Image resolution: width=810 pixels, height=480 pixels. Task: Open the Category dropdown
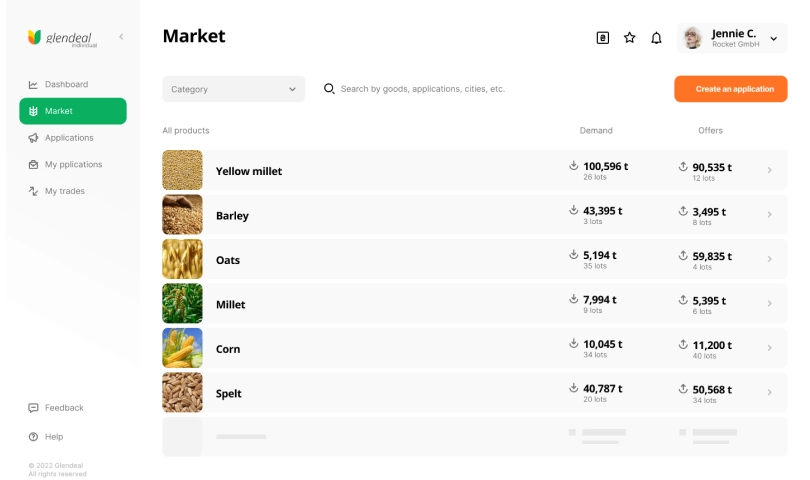pyautogui.click(x=233, y=89)
